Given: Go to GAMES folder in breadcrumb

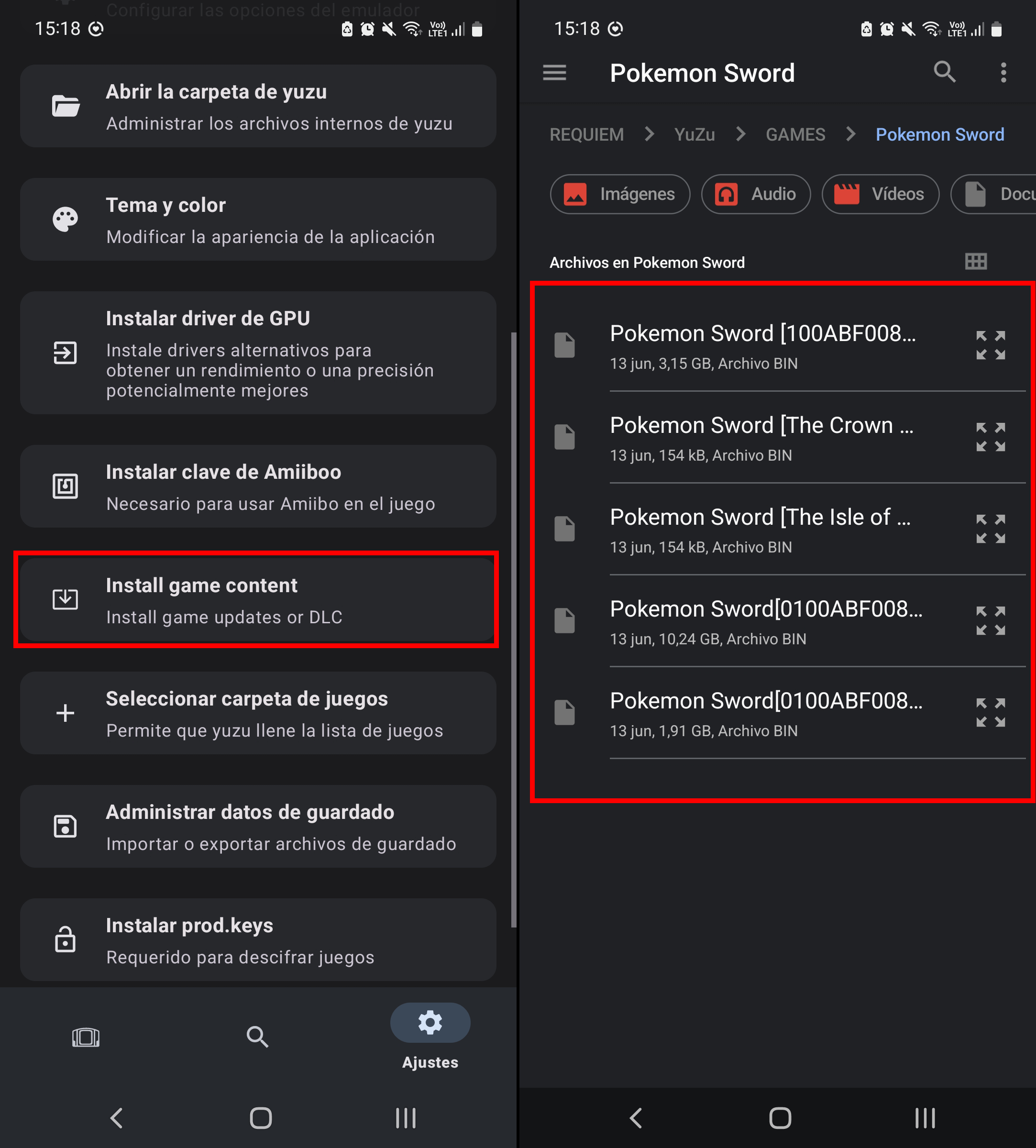Looking at the screenshot, I should [x=795, y=134].
